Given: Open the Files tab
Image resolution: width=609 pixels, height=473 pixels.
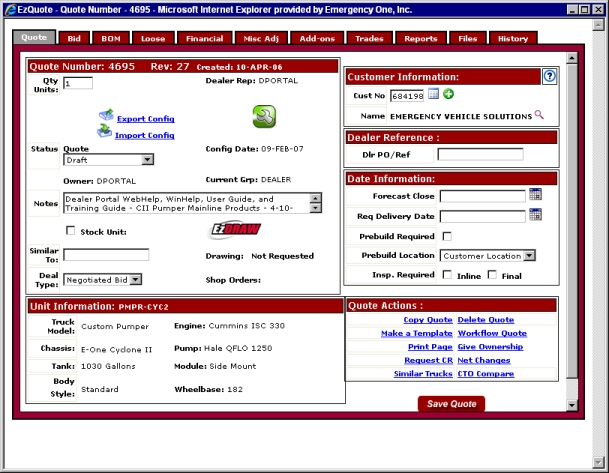Looking at the screenshot, I should tap(468, 38).
